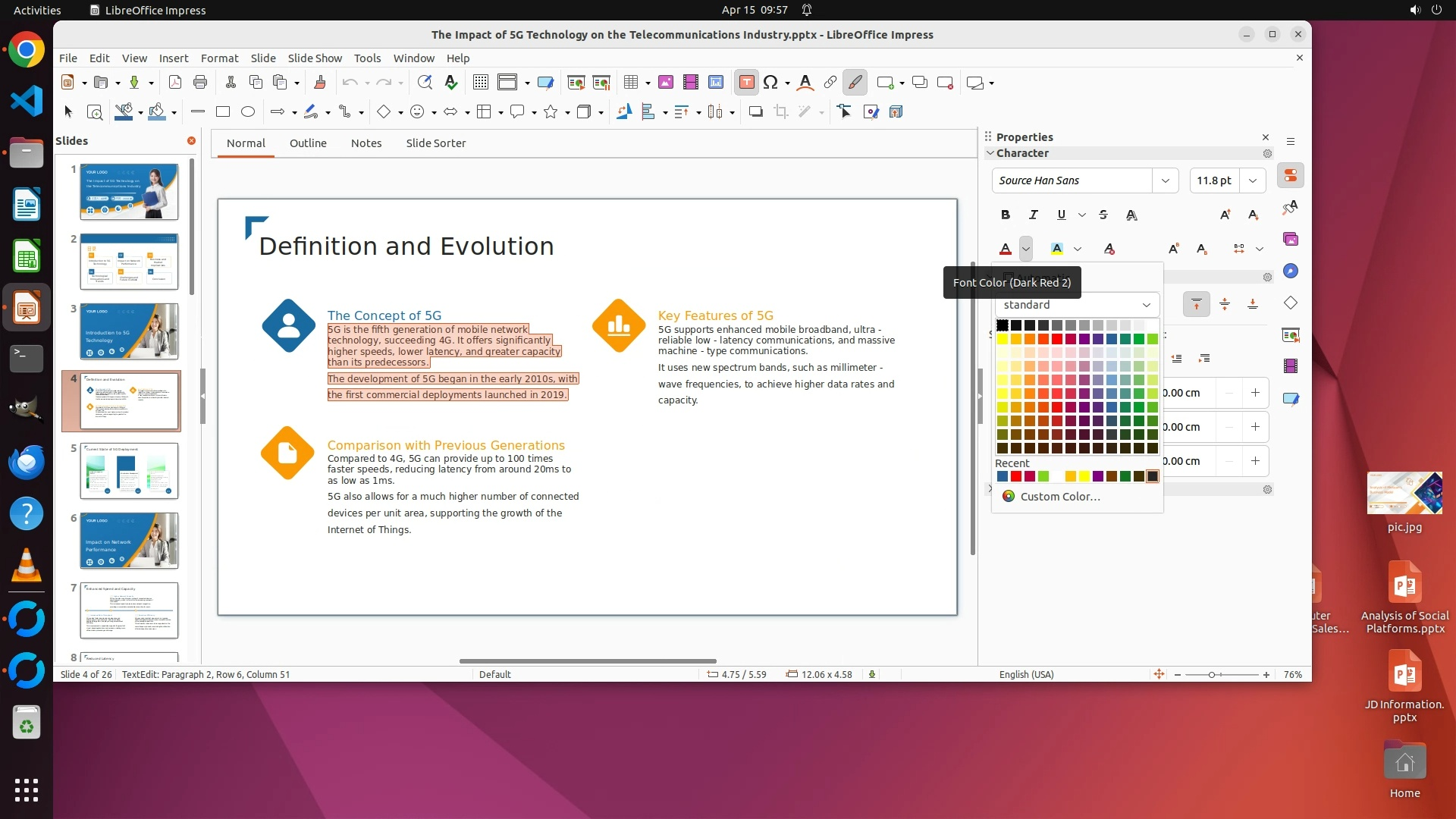Image resolution: width=1456 pixels, height=819 pixels.
Task: Expand the font name dropdown
Action: (1165, 180)
